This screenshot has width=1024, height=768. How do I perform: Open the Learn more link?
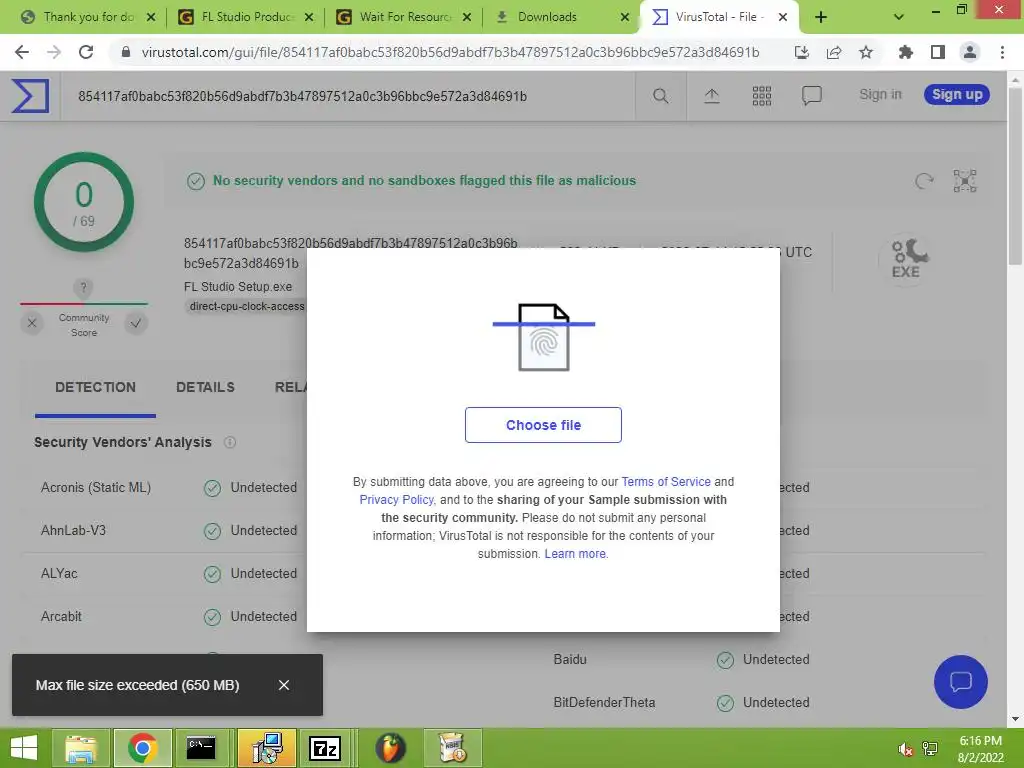tap(575, 554)
